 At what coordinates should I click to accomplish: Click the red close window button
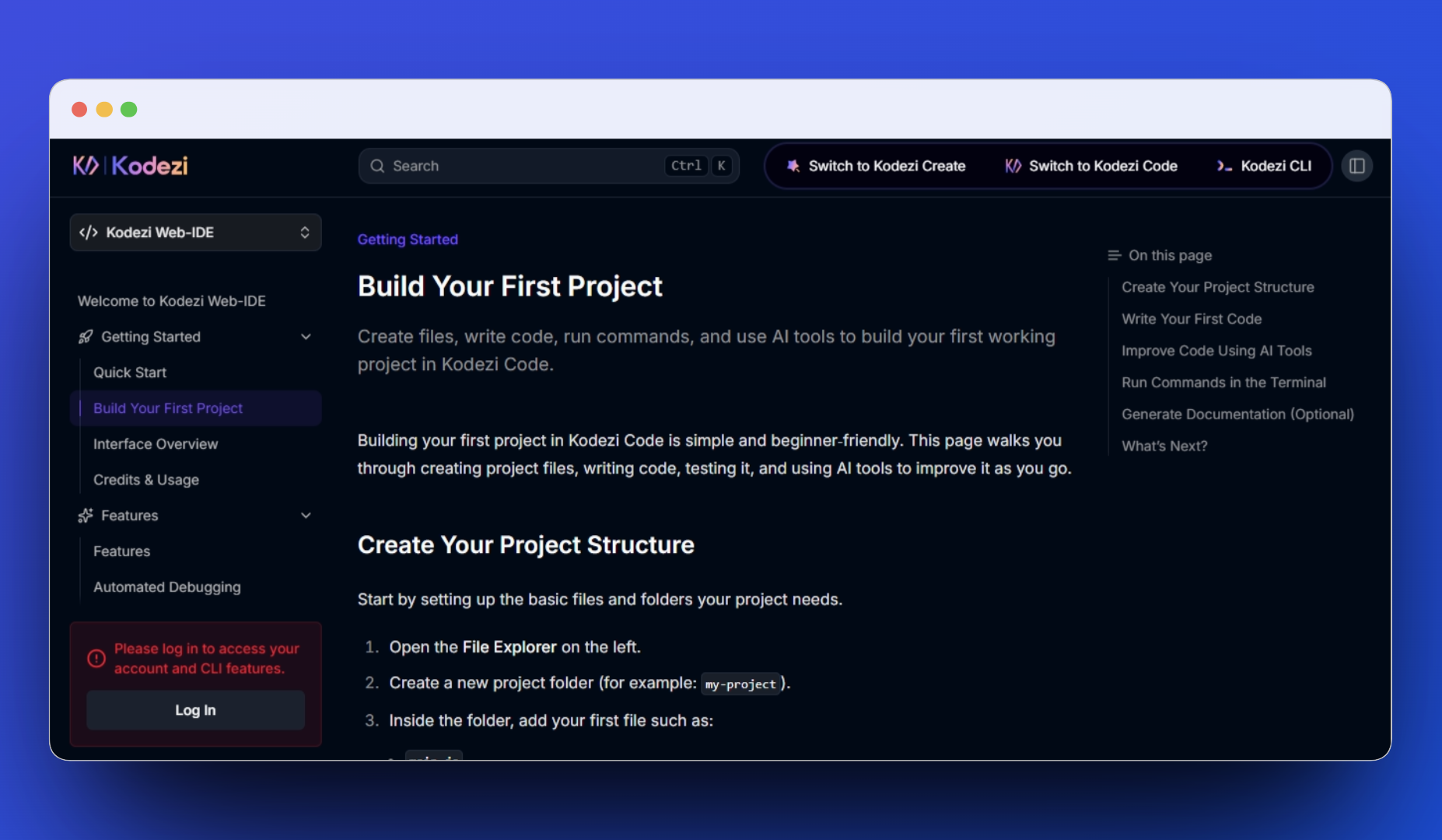pos(79,110)
